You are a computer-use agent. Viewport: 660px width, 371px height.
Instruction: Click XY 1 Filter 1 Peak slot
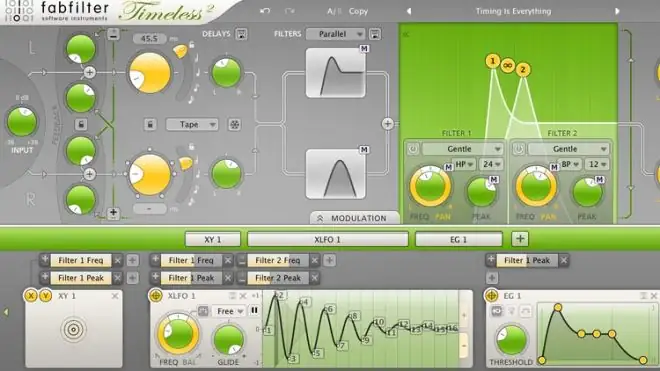coord(81,278)
